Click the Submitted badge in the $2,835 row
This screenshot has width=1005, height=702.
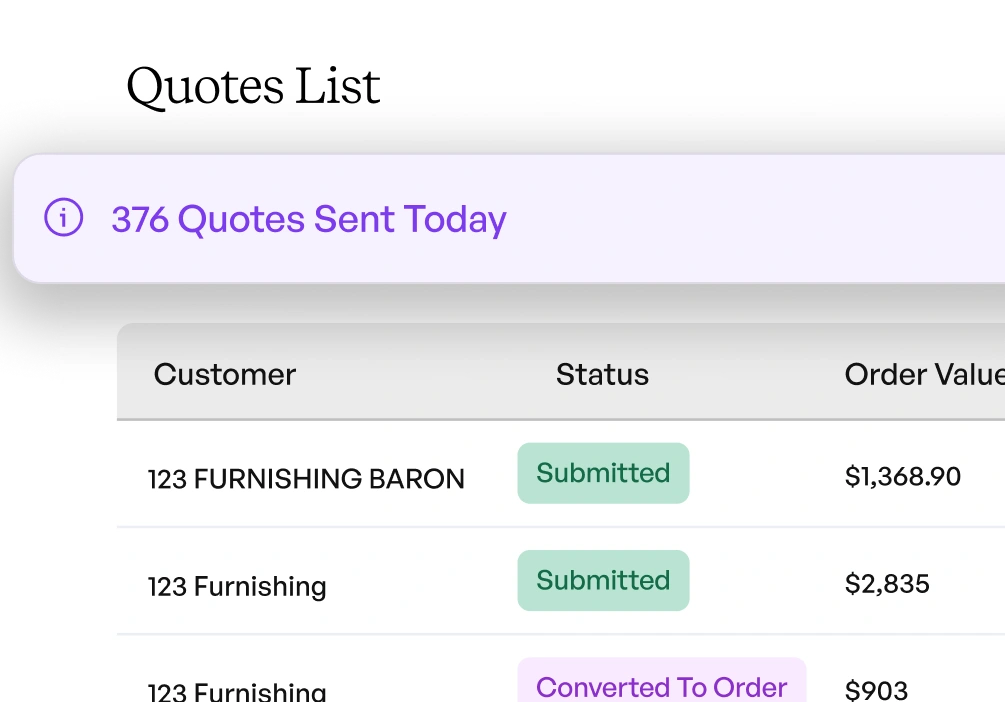[x=603, y=580]
